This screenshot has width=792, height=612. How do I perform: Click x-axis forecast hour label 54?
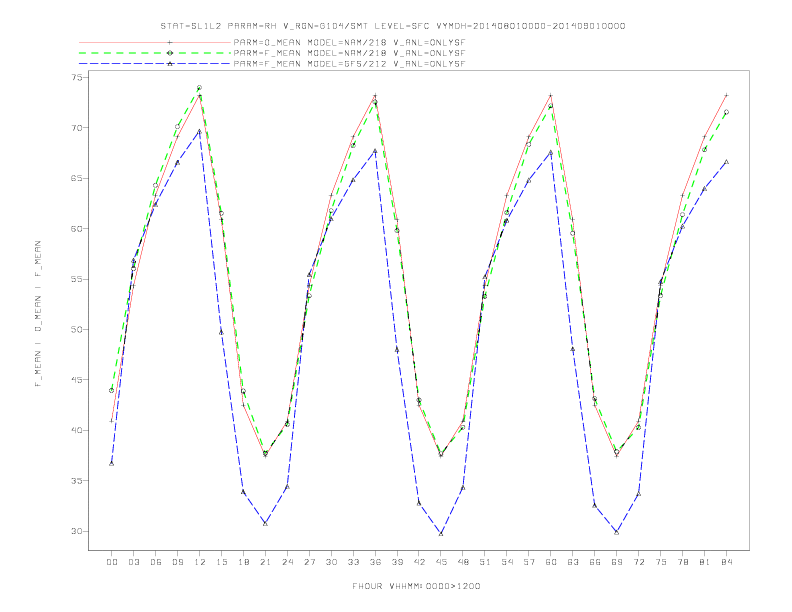(507, 562)
